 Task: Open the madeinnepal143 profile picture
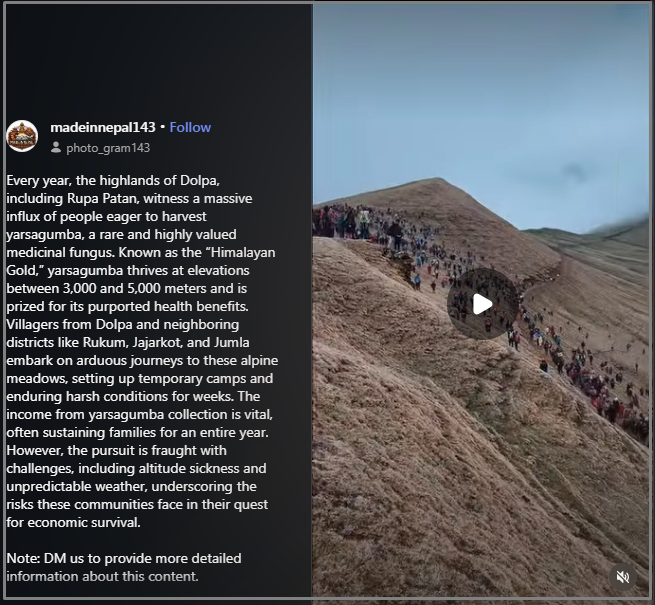tap(22, 136)
